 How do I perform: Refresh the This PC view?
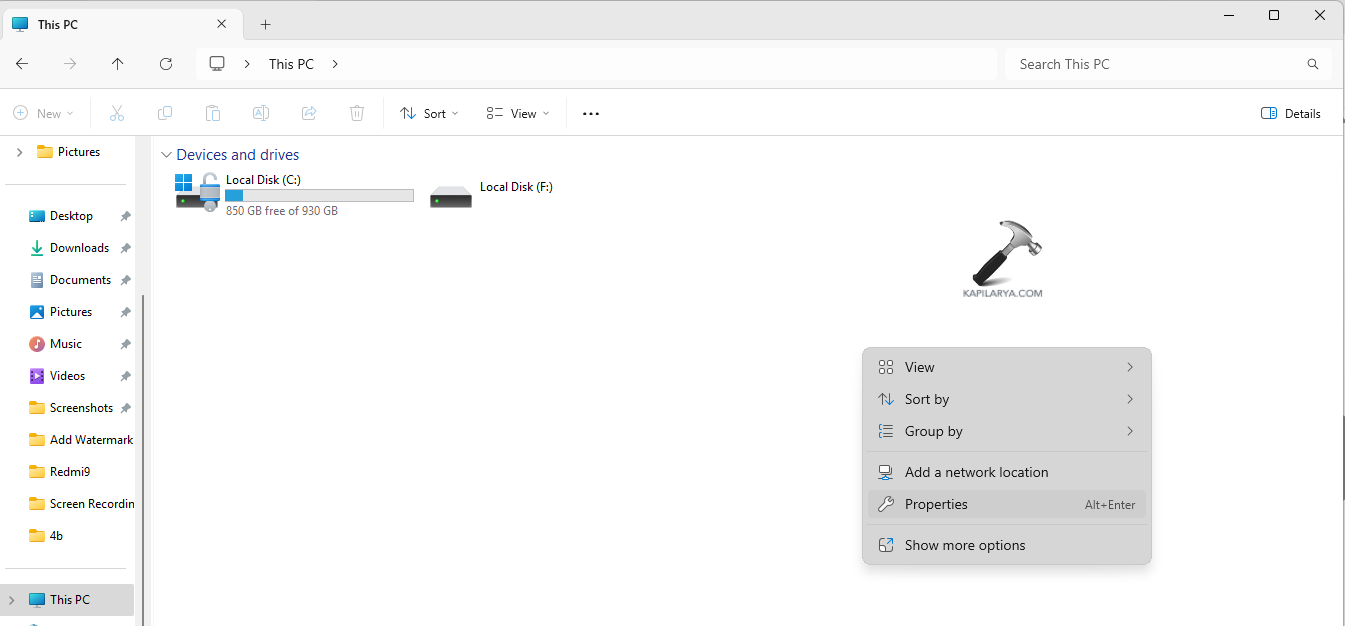click(x=166, y=64)
